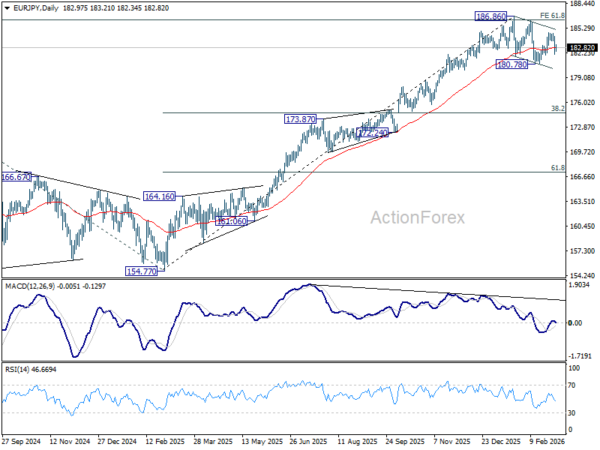Select the 154.770 low price label
Image resolution: width=600 pixels, height=450 pixels.
(141, 272)
